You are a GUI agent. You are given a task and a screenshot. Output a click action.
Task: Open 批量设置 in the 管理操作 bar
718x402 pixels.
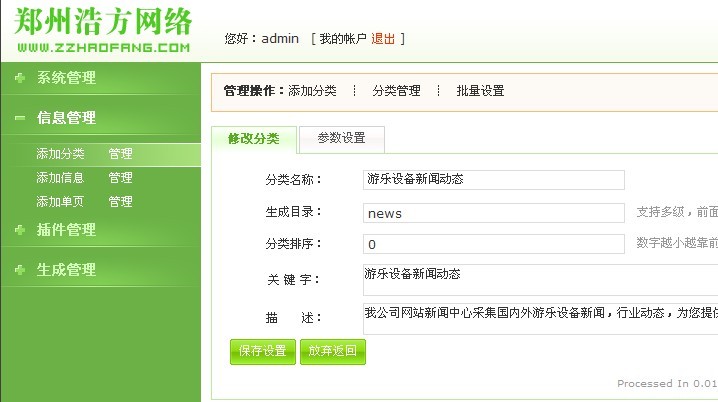[480, 91]
